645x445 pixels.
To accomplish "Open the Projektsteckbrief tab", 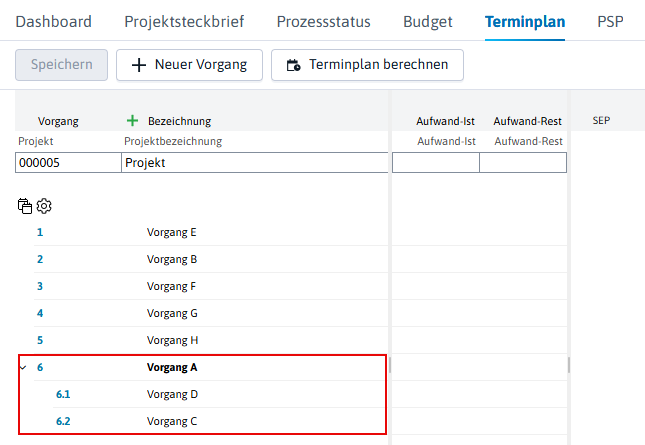I will pos(184,21).
